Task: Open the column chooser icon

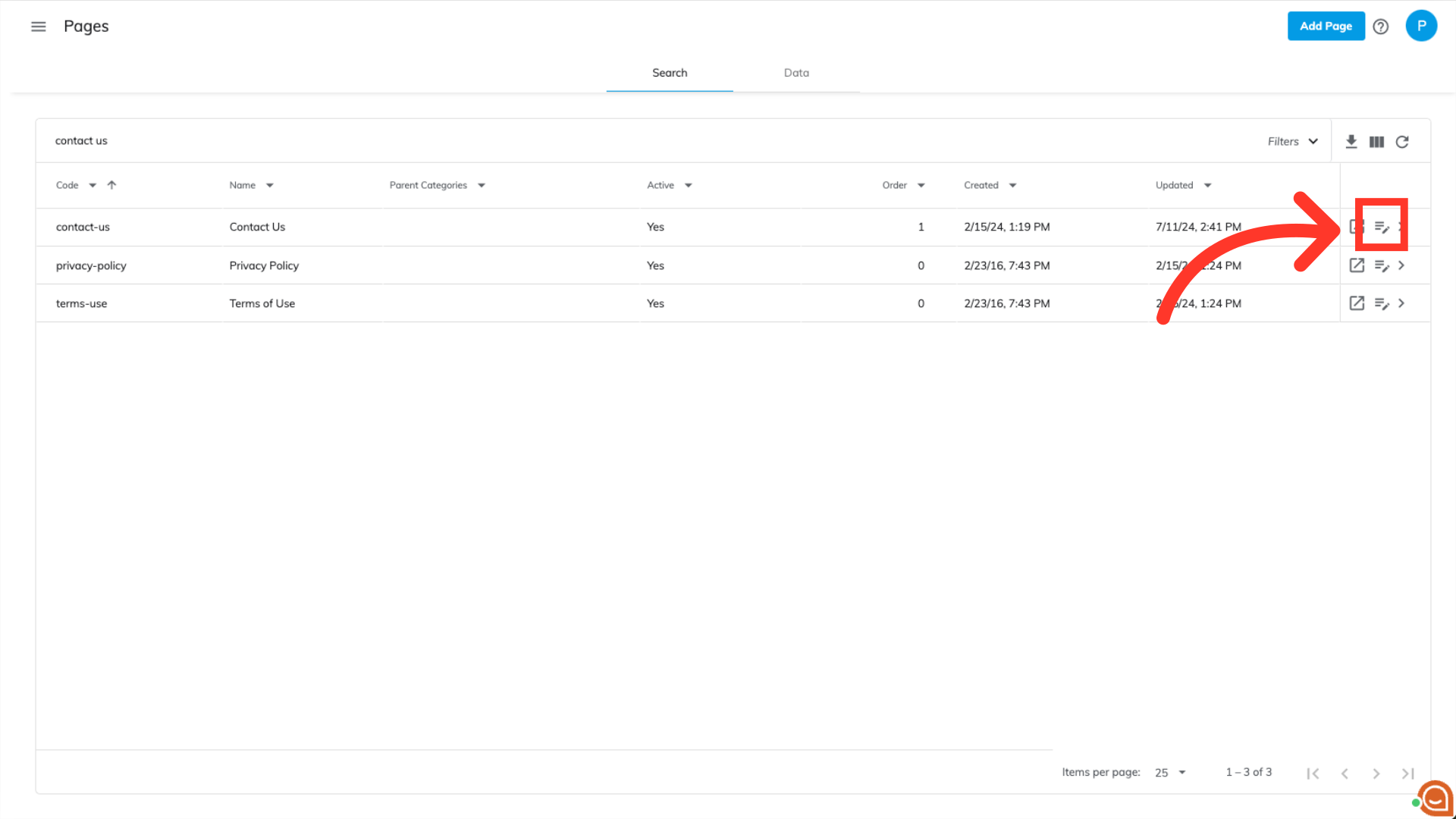Action: [x=1376, y=142]
